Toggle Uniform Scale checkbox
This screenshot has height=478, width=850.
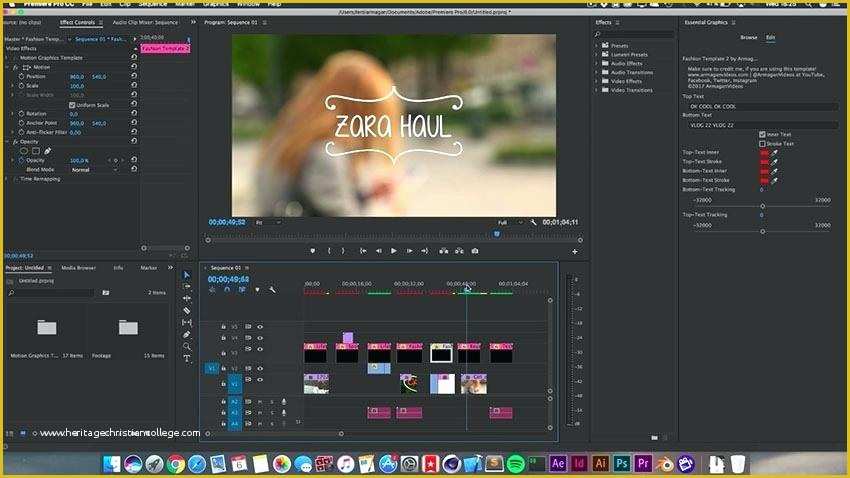pos(72,105)
